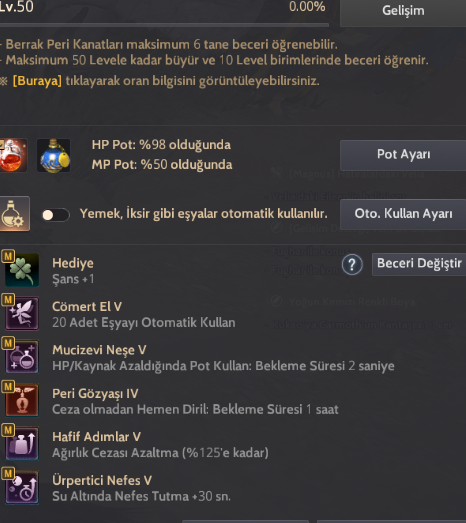This screenshot has height=523, width=466.
Task: Open Oto. Kullan Ayarı settings
Action: [x=403, y=214]
